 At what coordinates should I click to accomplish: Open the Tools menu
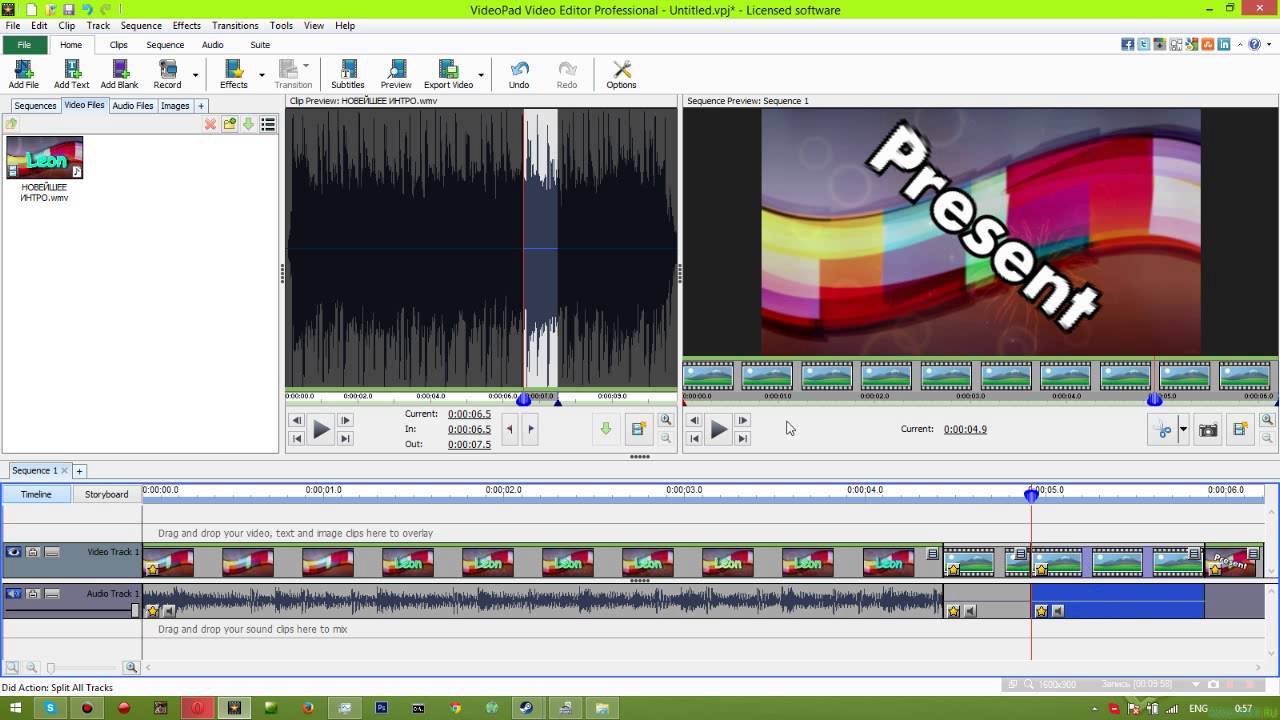(x=281, y=25)
